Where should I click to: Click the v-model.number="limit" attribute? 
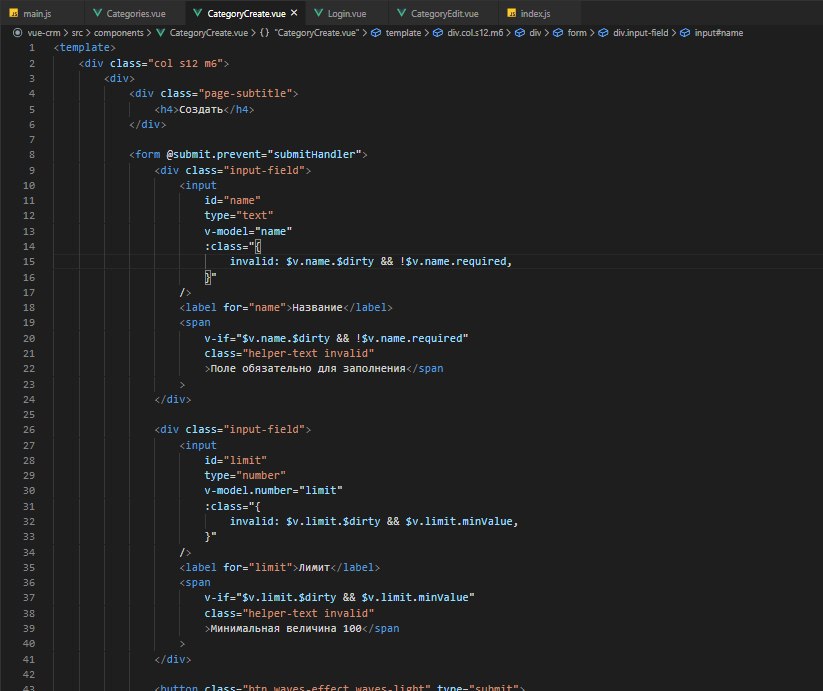tap(273, 491)
